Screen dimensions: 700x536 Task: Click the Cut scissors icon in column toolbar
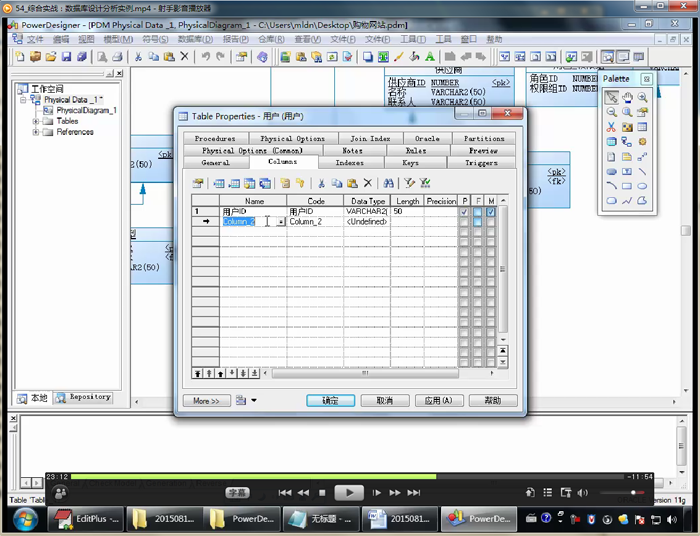(321, 183)
